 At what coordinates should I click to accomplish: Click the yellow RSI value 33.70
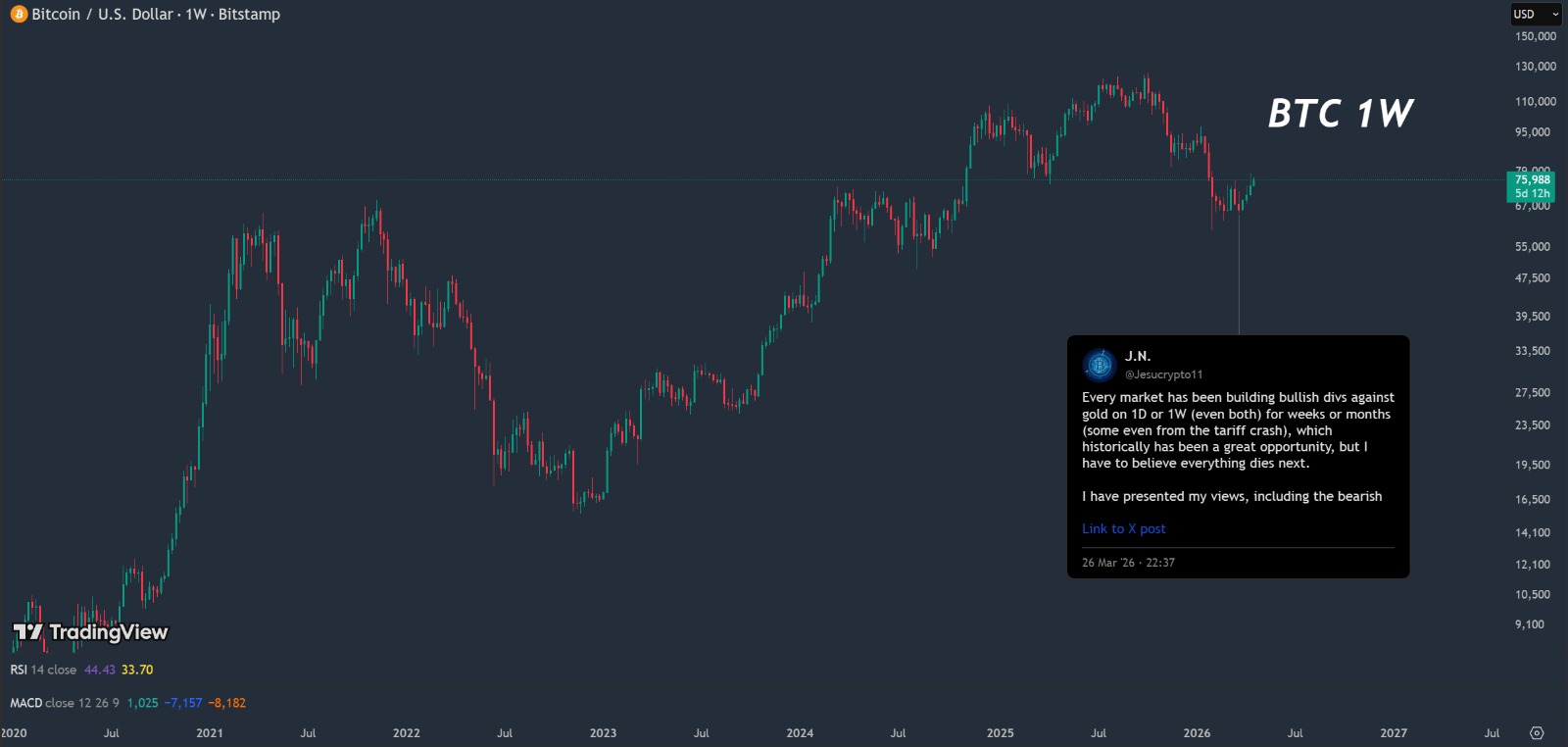pyautogui.click(x=137, y=670)
